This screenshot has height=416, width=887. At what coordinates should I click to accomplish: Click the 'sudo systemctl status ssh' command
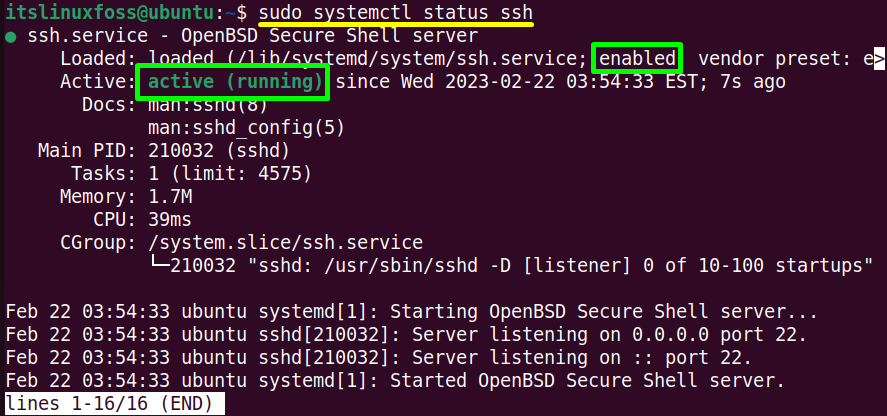click(x=396, y=11)
